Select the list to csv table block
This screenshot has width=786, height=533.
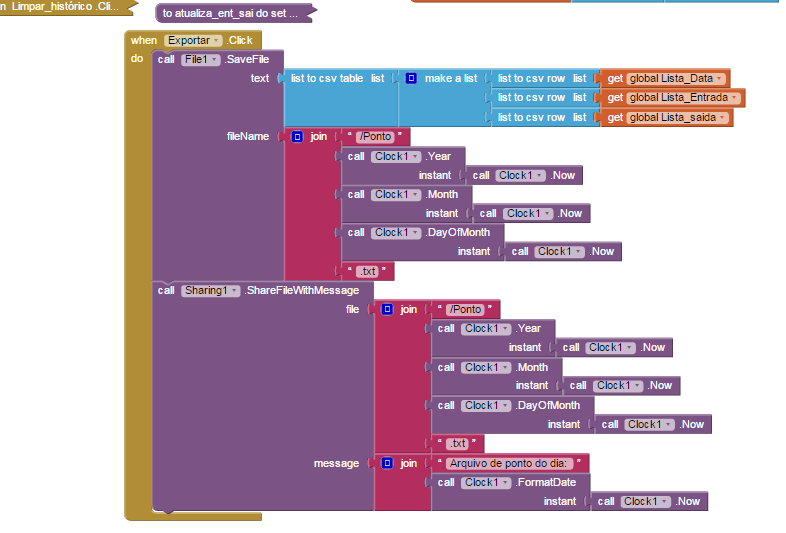(327, 79)
